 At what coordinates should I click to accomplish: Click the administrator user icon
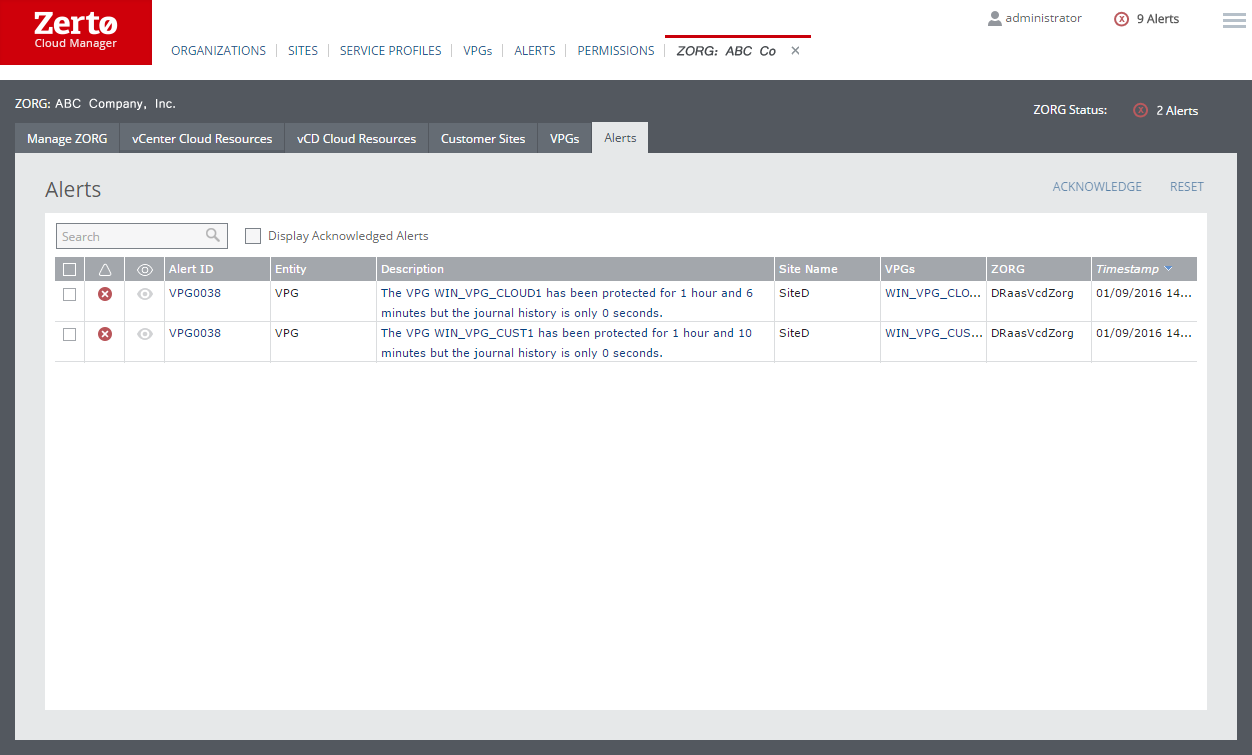click(x=994, y=18)
